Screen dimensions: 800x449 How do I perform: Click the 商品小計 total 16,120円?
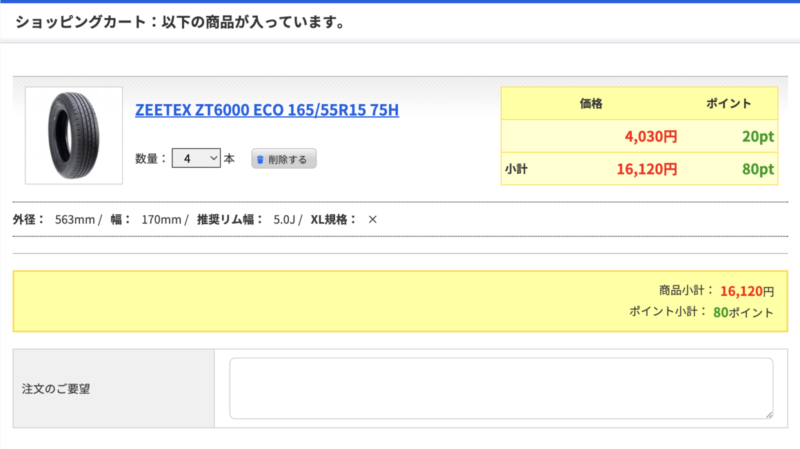[747, 291]
